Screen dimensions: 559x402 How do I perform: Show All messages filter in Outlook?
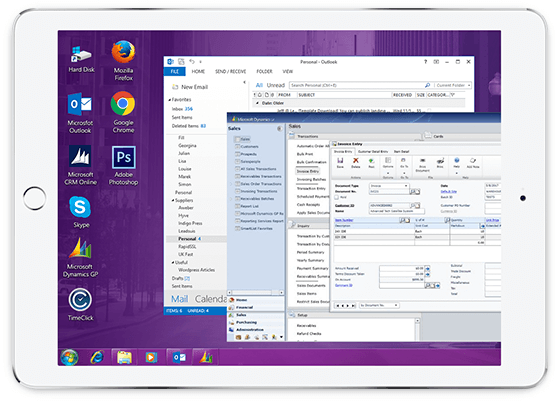[x=259, y=85]
